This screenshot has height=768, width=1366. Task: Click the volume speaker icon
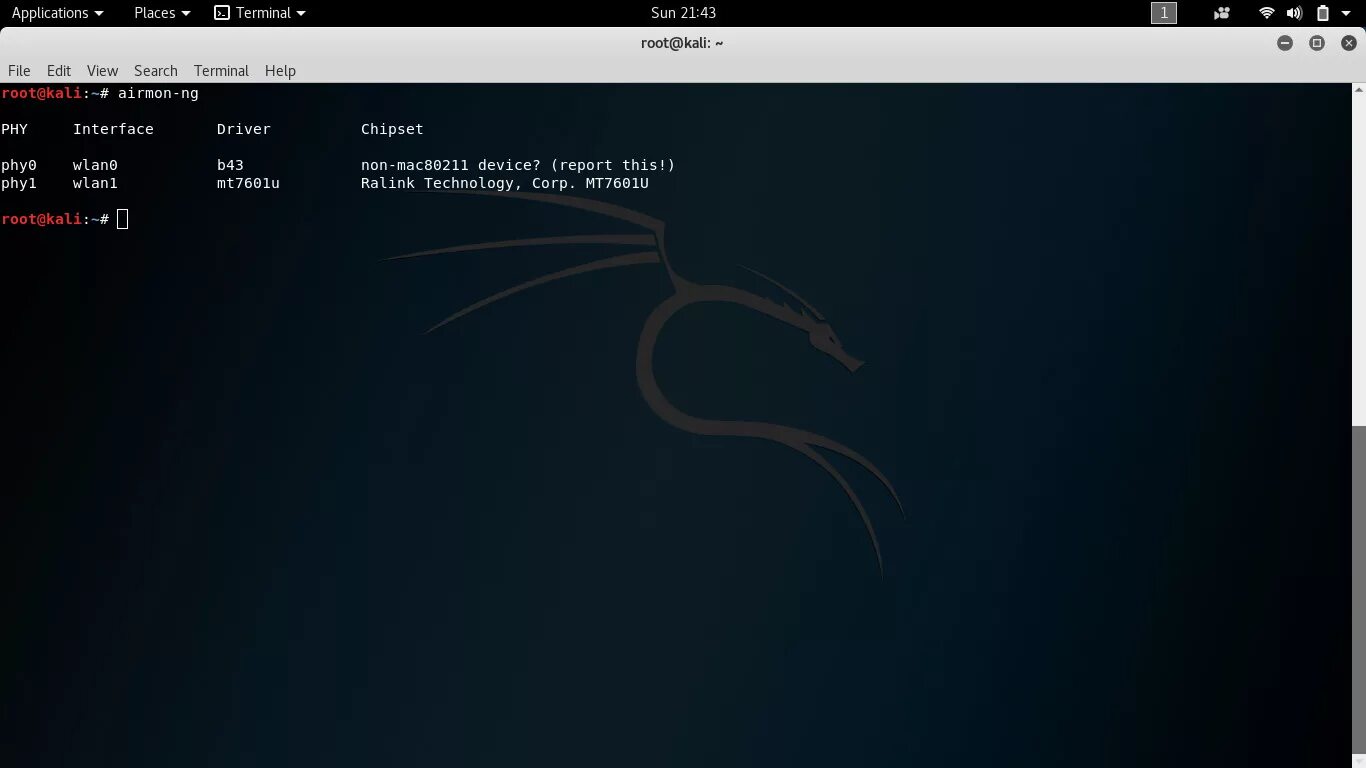(x=1294, y=13)
